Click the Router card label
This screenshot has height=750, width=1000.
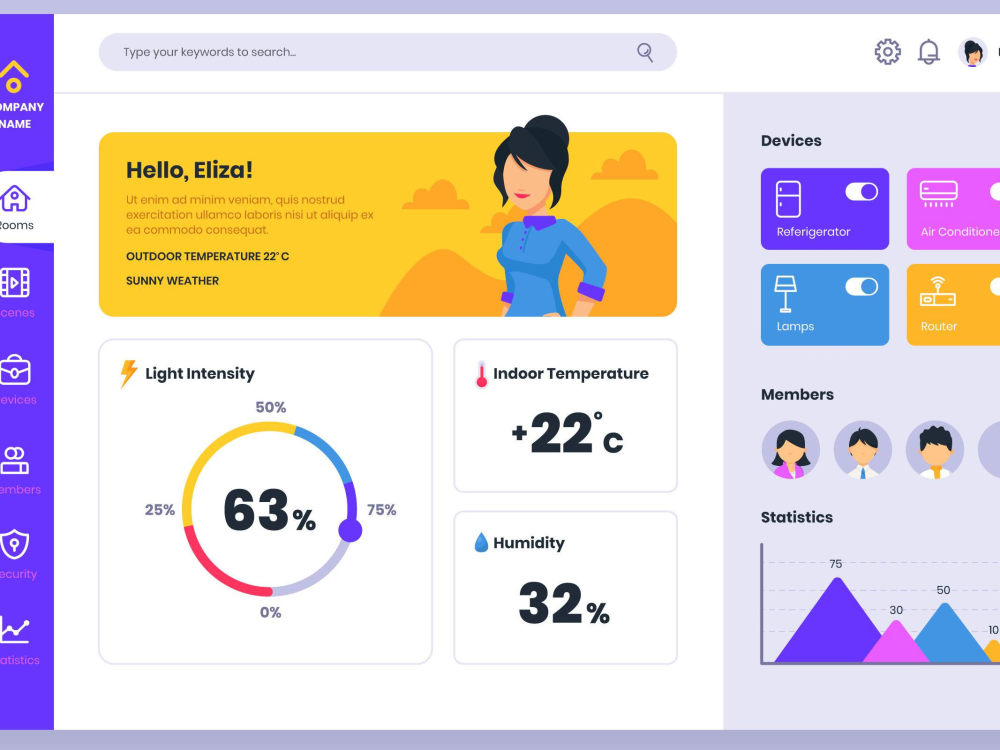tap(939, 327)
